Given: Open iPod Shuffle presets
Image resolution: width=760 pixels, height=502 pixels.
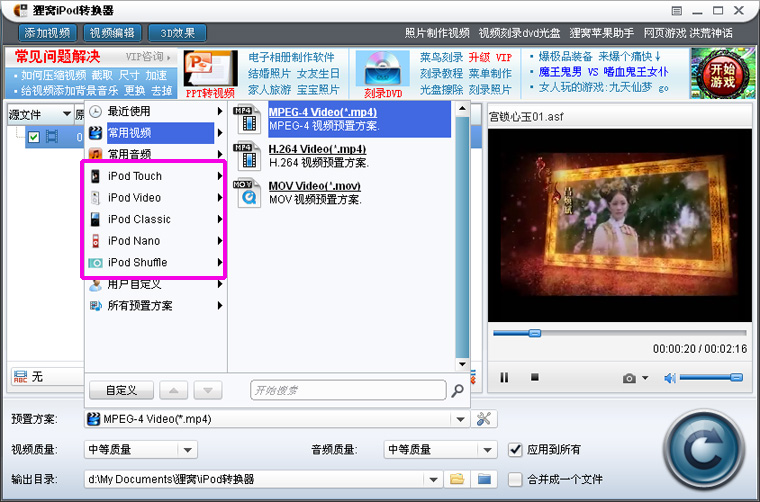Looking at the screenshot, I should 155,262.
